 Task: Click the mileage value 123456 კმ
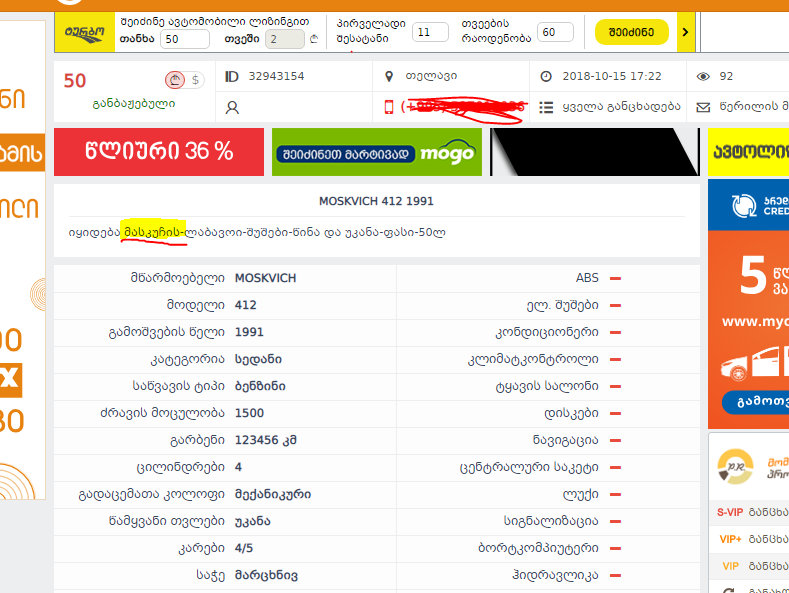click(x=266, y=440)
